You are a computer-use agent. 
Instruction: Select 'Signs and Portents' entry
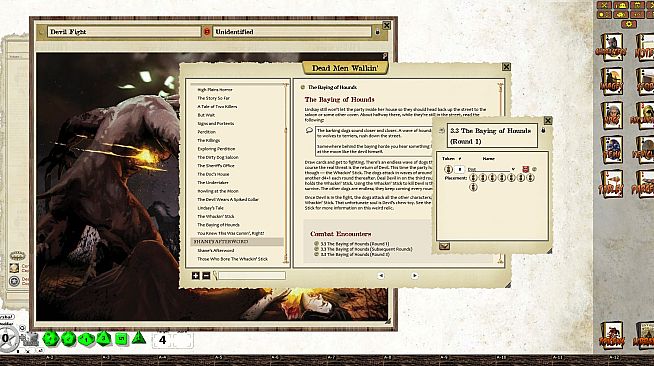(215, 123)
